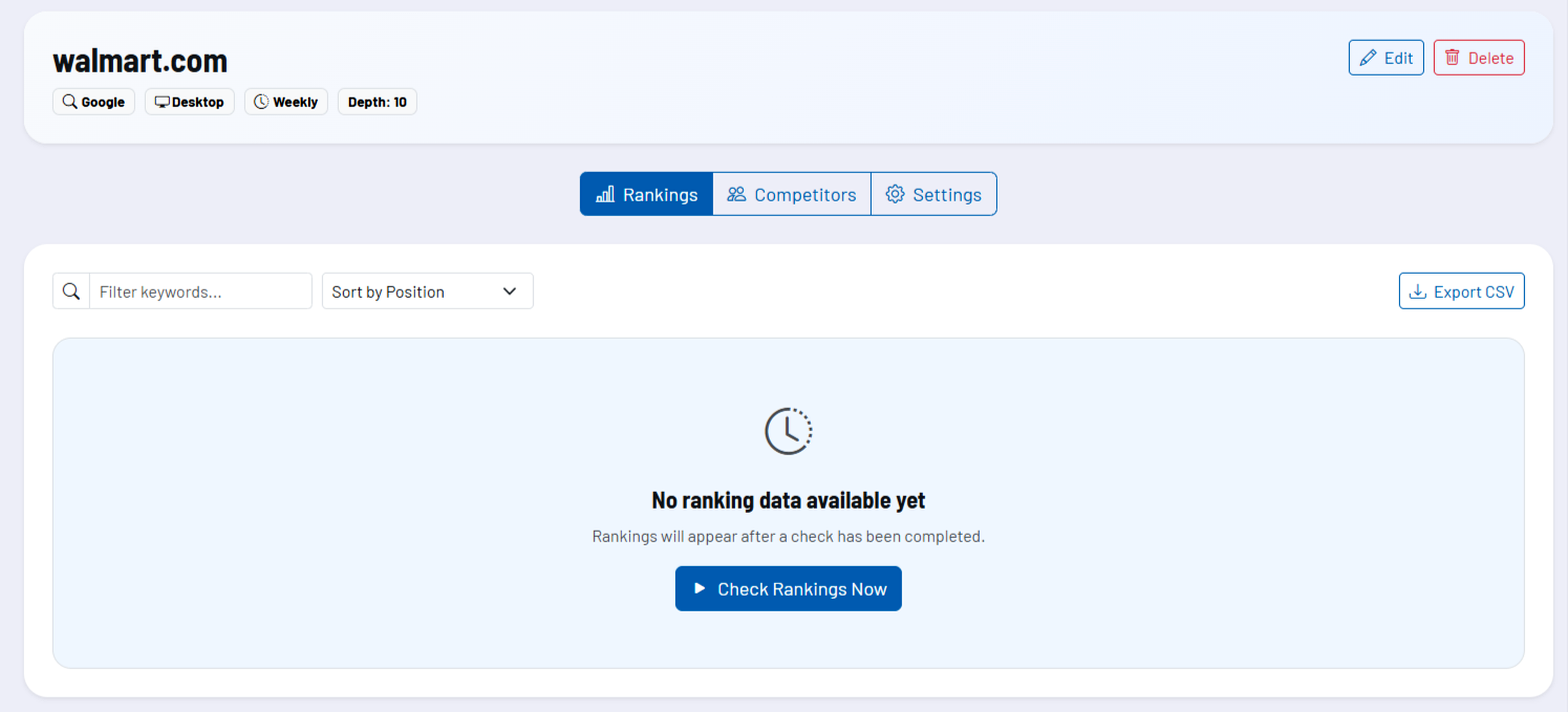Click the clock icon in the empty state
The width and height of the screenshot is (1568, 712).
(x=788, y=431)
